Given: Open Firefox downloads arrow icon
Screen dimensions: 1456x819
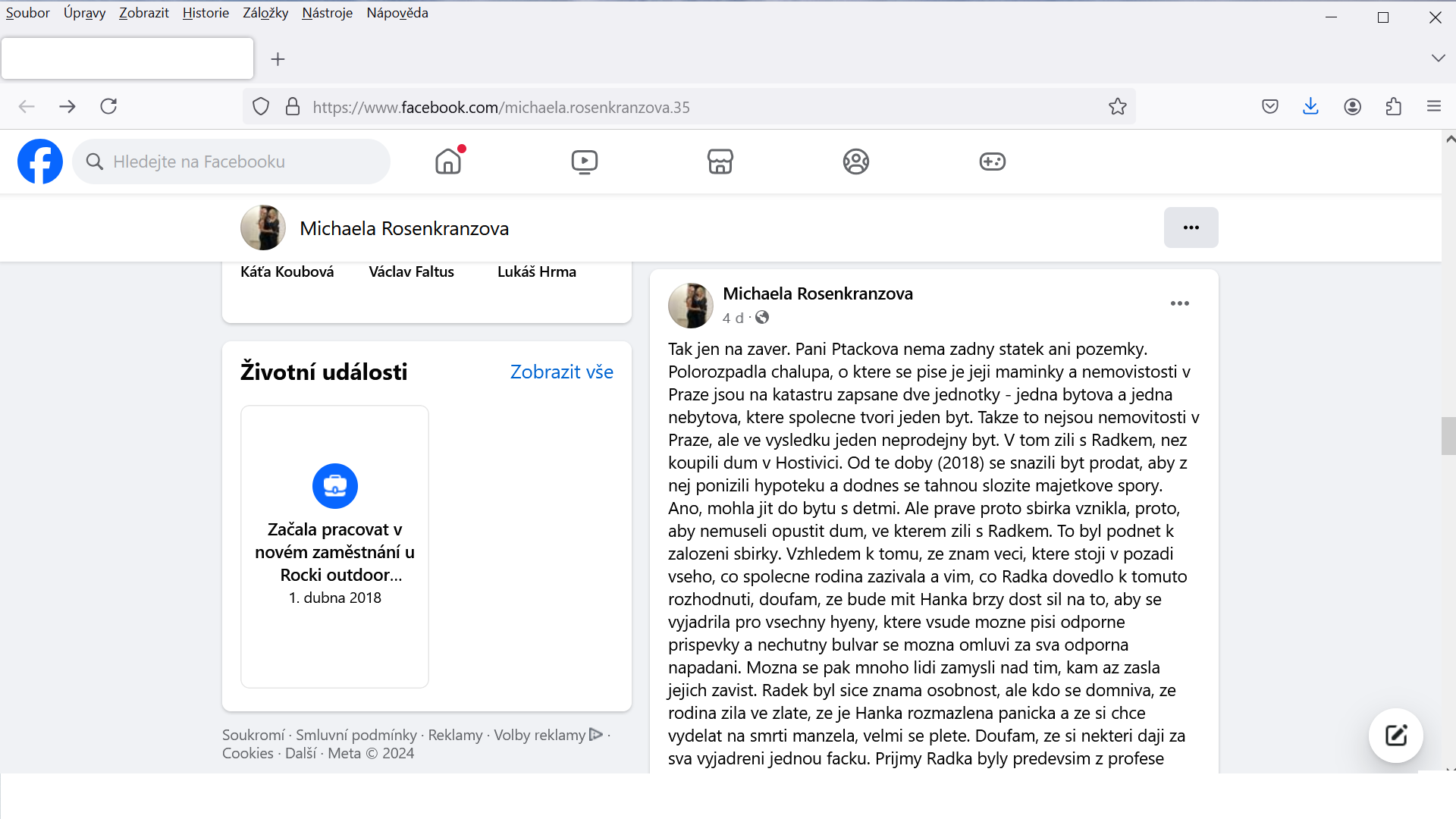Looking at the screenshot, I should coord(1310,107).
